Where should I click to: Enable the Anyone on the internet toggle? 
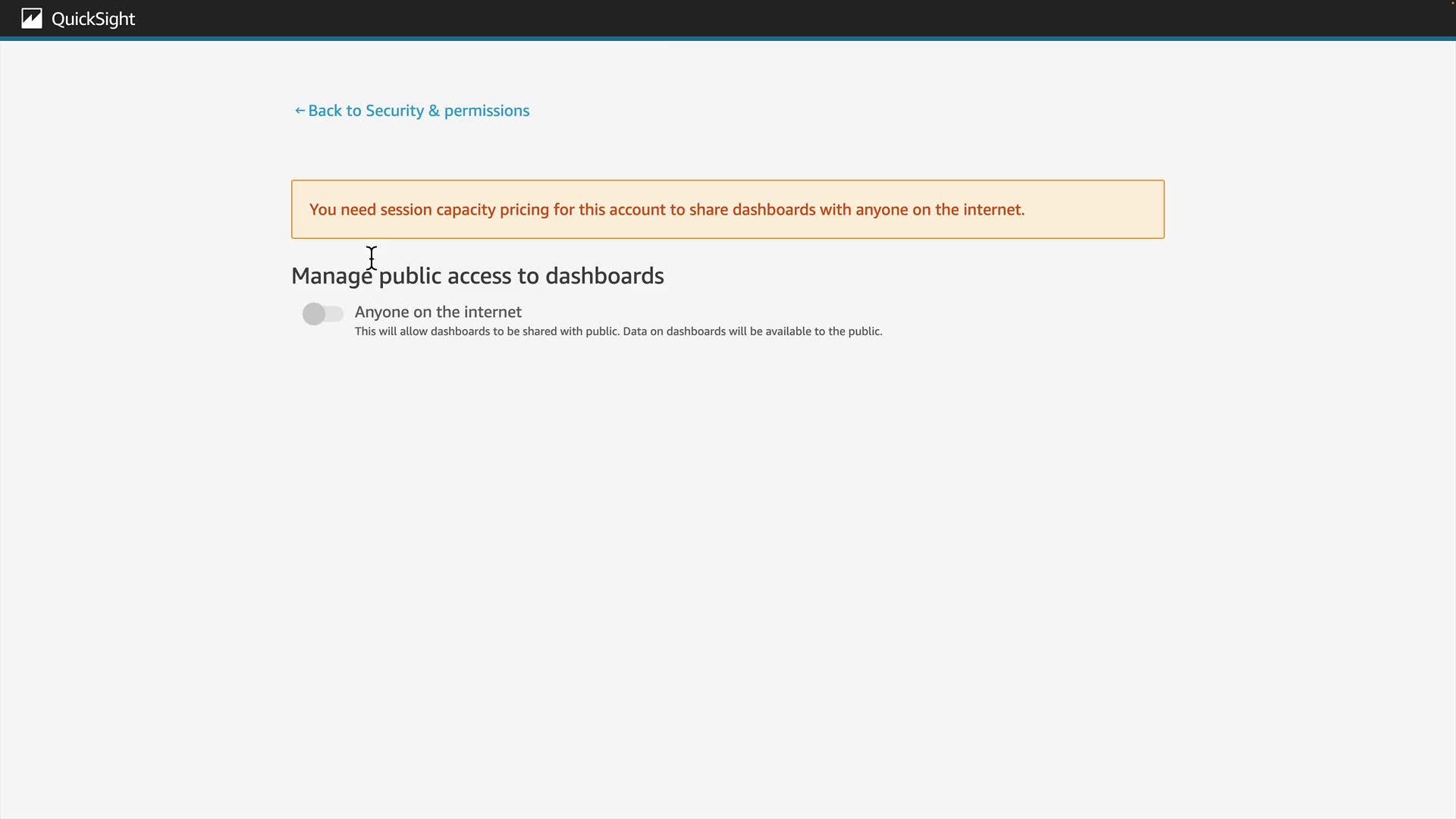coord(323,314)
